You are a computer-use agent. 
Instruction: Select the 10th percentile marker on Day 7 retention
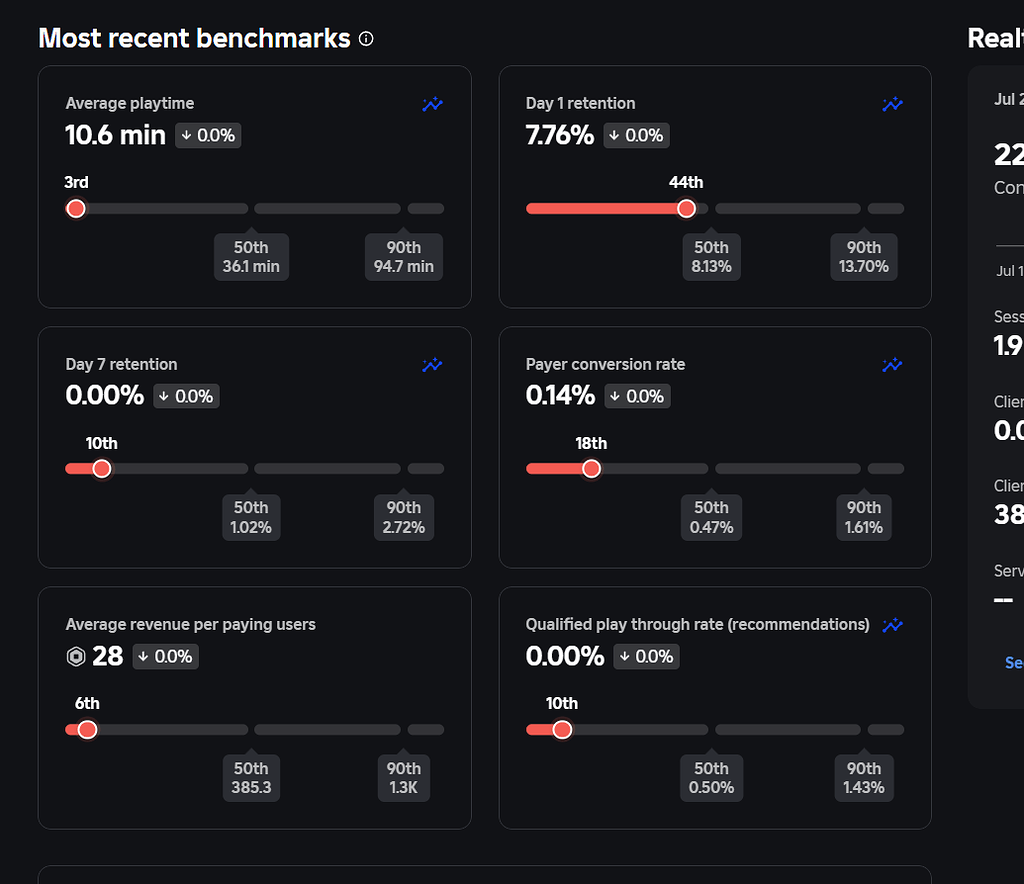(x=101, y=468)
